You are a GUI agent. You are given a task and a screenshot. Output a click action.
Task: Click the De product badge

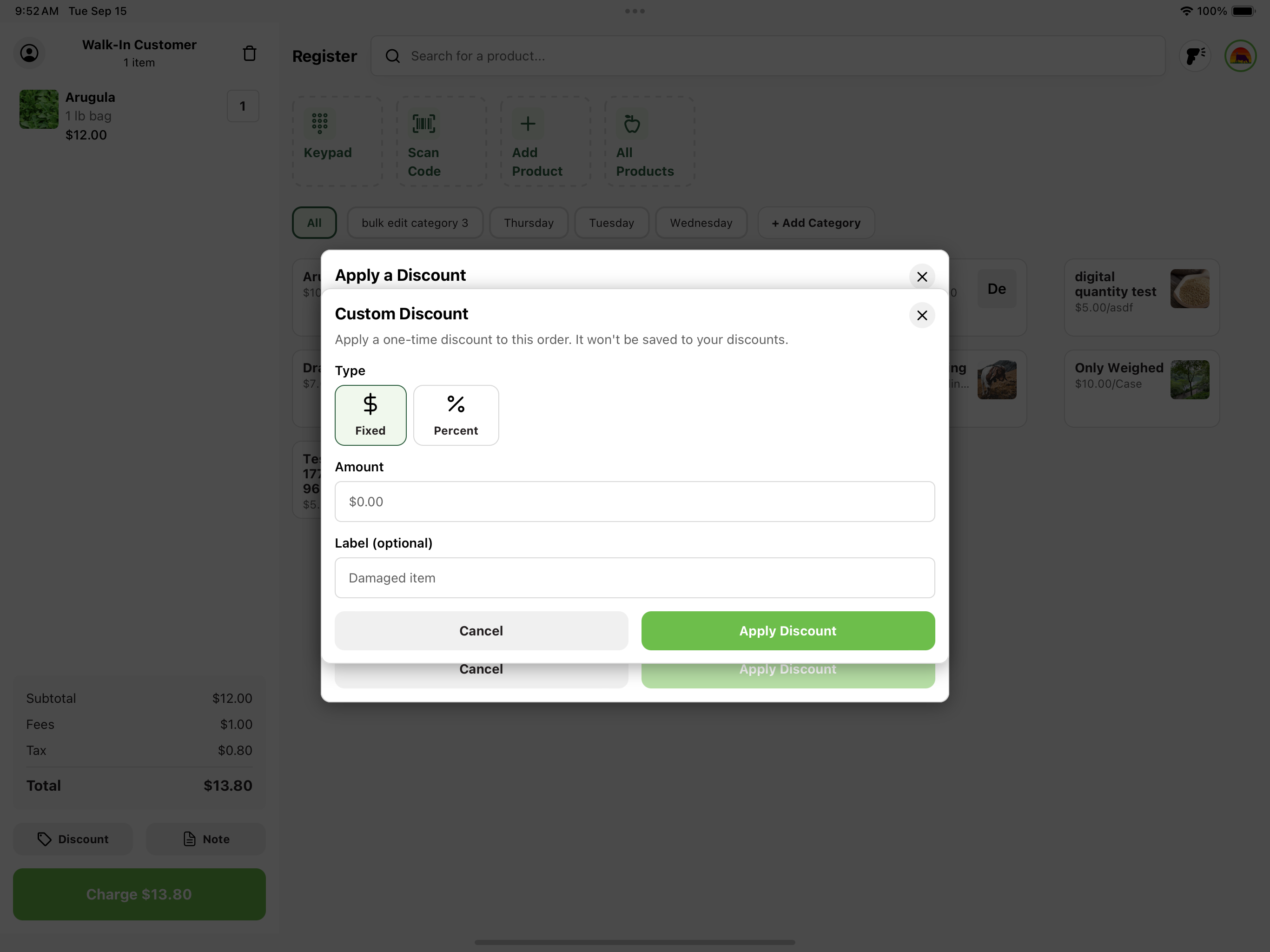click(x=997, y=289)
